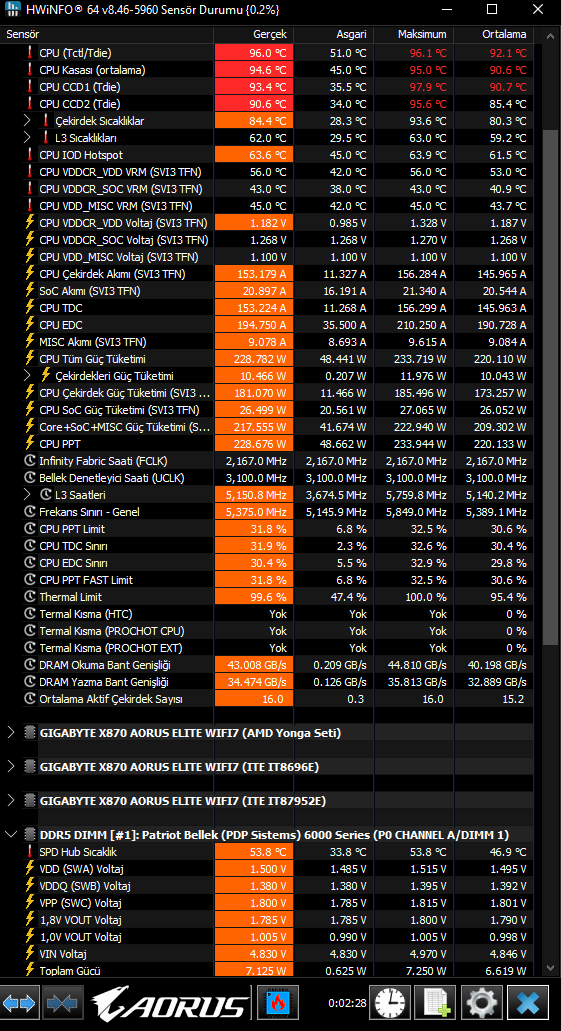Click lightning icon of VIN Voltaj row

30,953
